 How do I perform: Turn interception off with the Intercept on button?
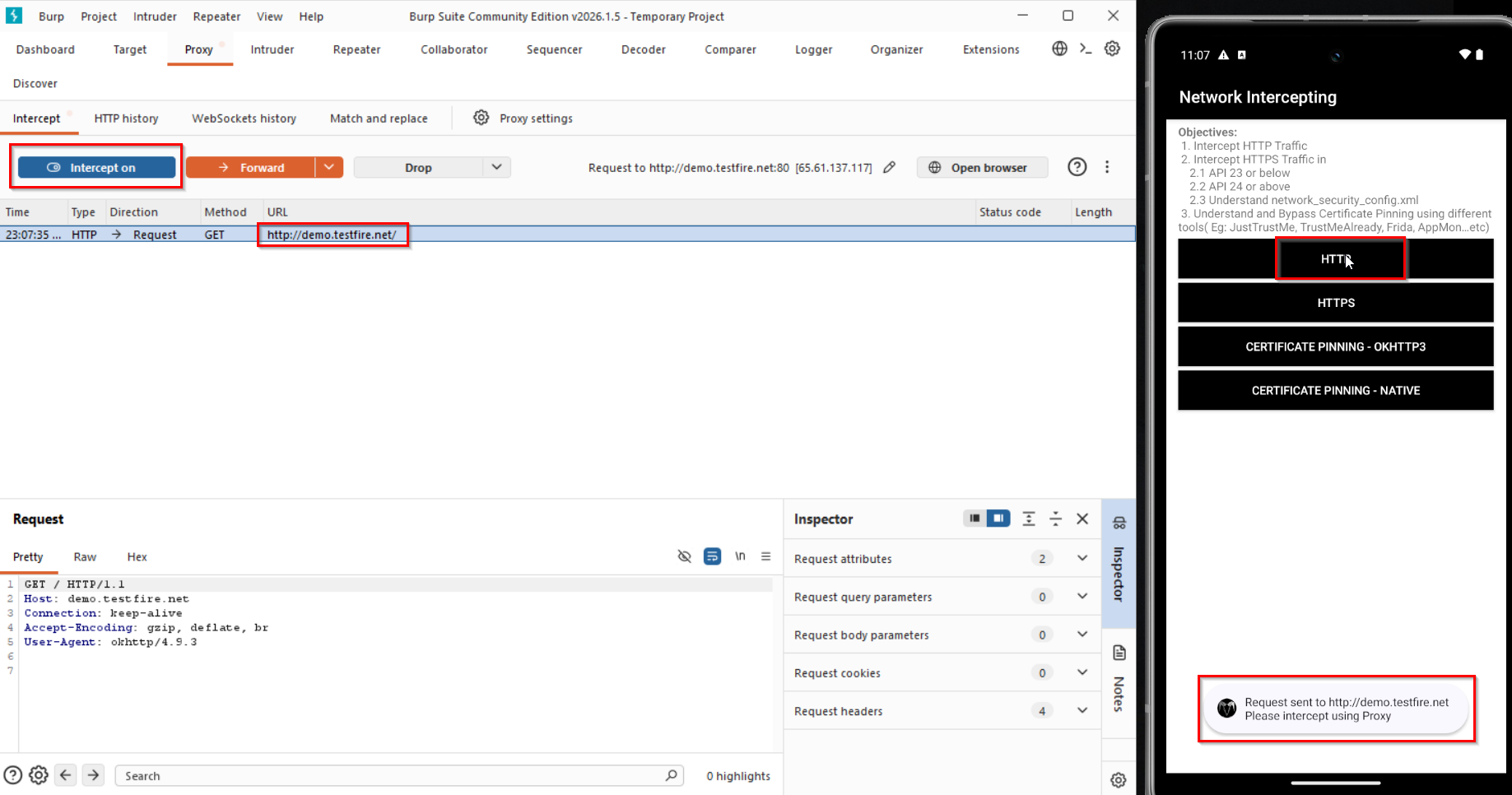coord(95,167)
